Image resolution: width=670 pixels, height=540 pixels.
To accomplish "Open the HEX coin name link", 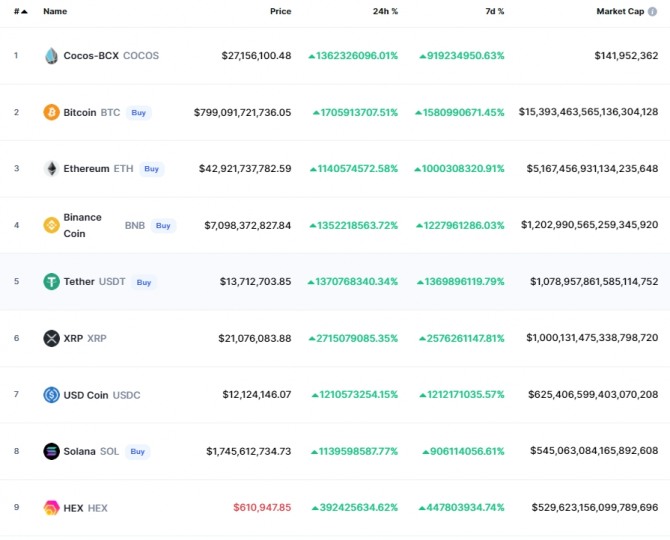I will [x=73, y=508].
